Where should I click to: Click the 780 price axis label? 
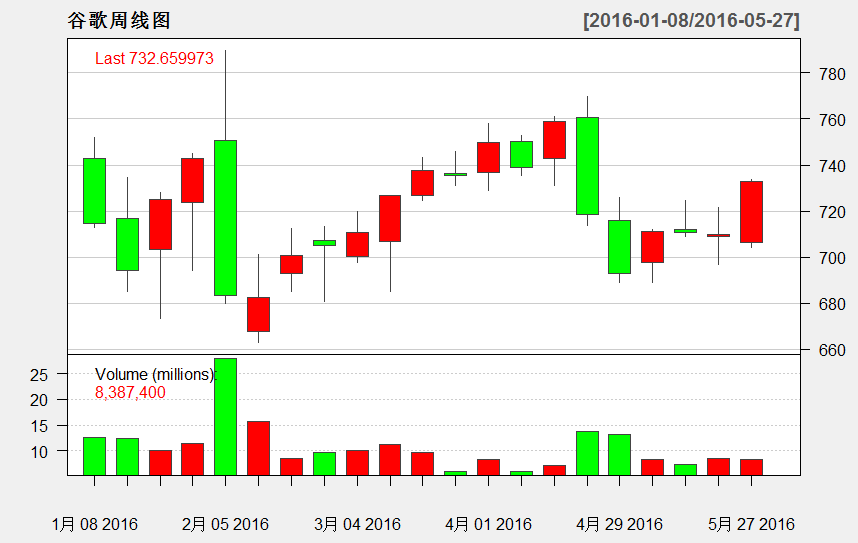pos(832,74)
